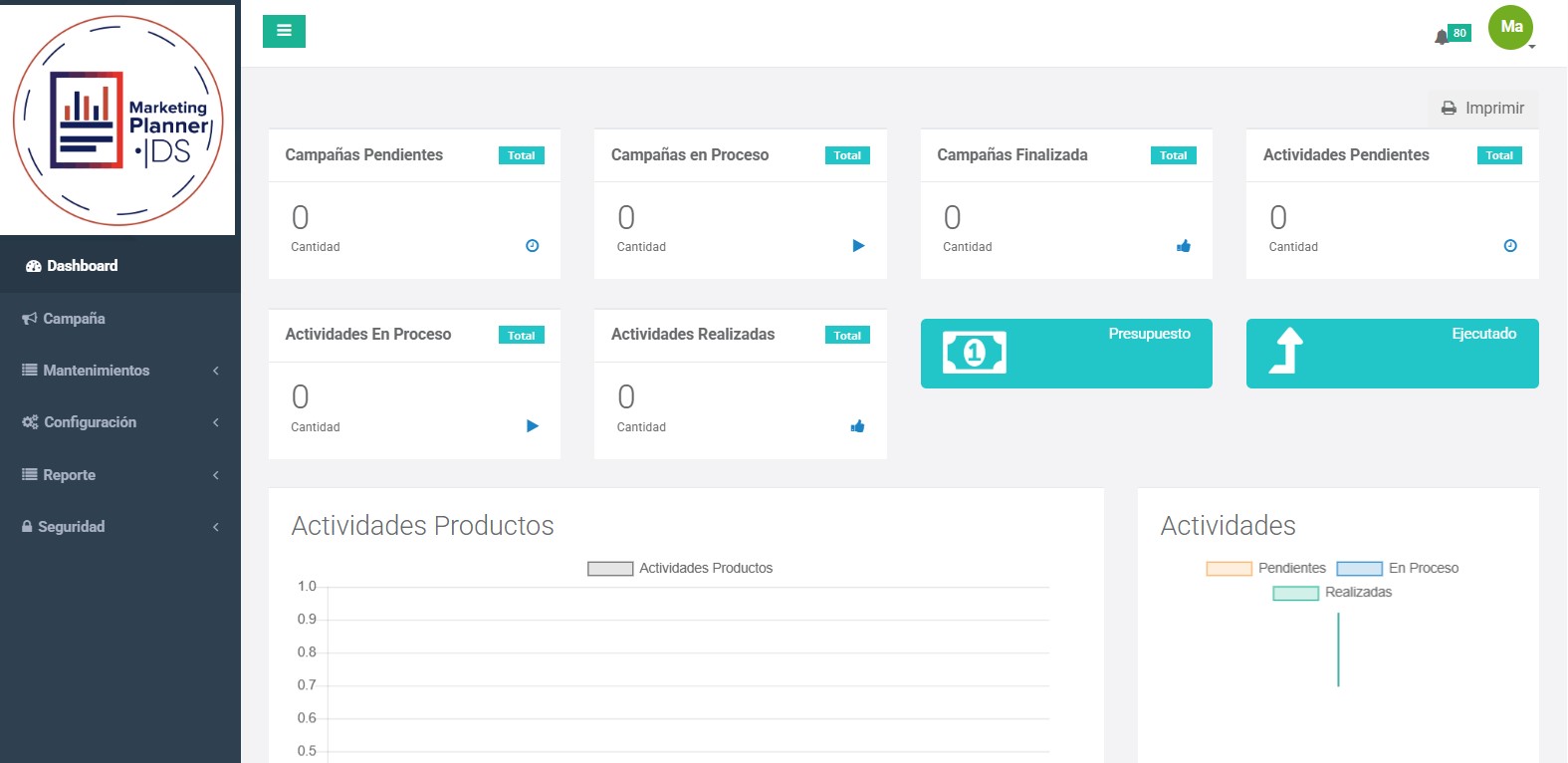Click the Campañas Finalizada card title
The height and width of the screenshot is (763, 1568).
pyautogui.click(x=1012, y=154)
